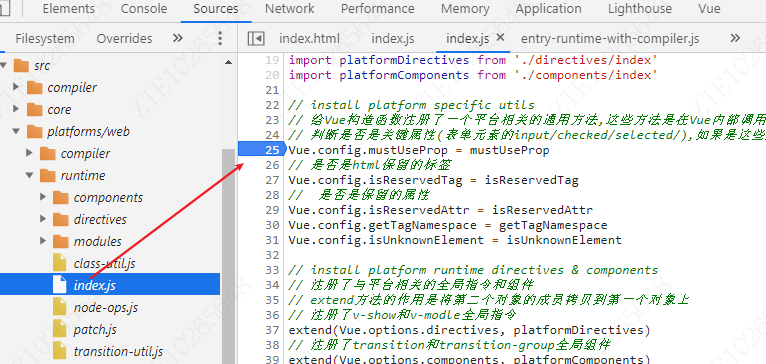Viewport: 766px width, 364px height.
Task: Click 'Vue.config.getTagNamespace = getTagNamespace' code line
Action: click(x=448, y=225)
